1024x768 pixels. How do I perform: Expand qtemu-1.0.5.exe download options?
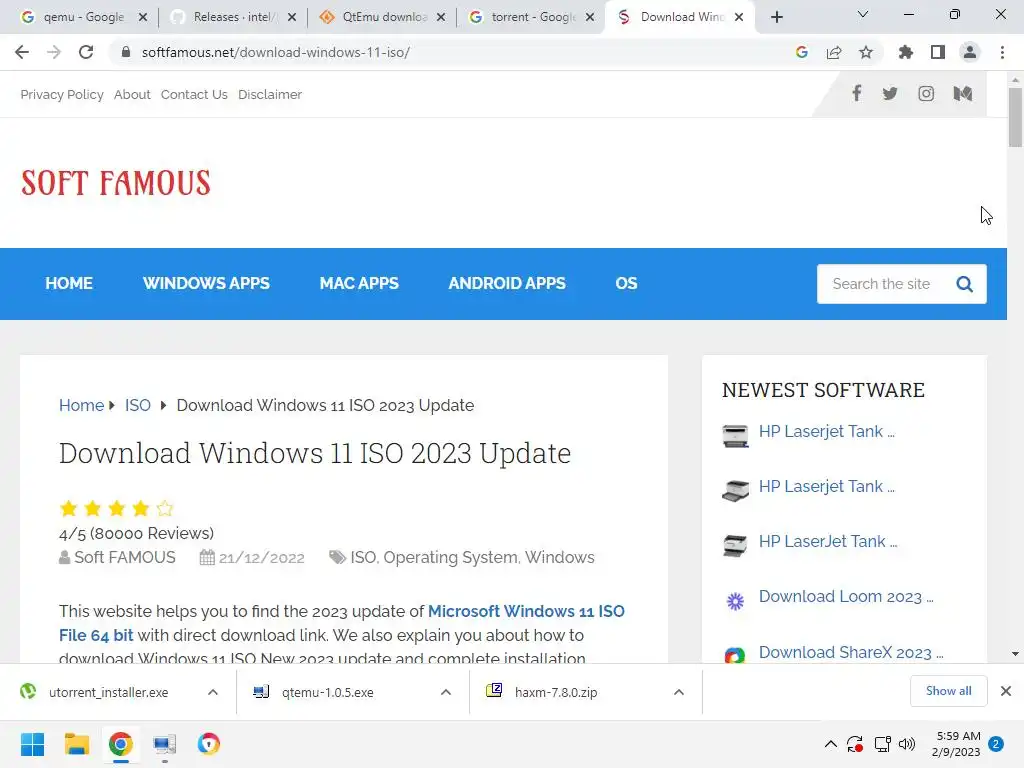click(x=446, y=692)
